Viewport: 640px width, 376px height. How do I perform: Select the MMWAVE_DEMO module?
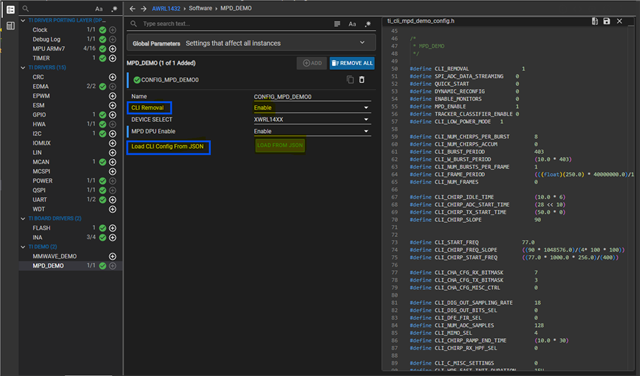point(54,256)
